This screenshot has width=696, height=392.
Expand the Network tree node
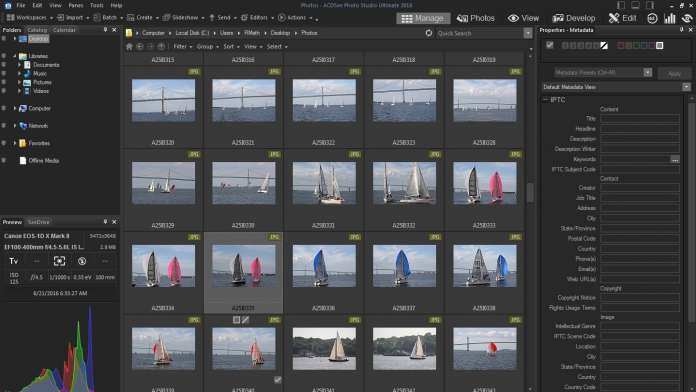pos(15,126)
